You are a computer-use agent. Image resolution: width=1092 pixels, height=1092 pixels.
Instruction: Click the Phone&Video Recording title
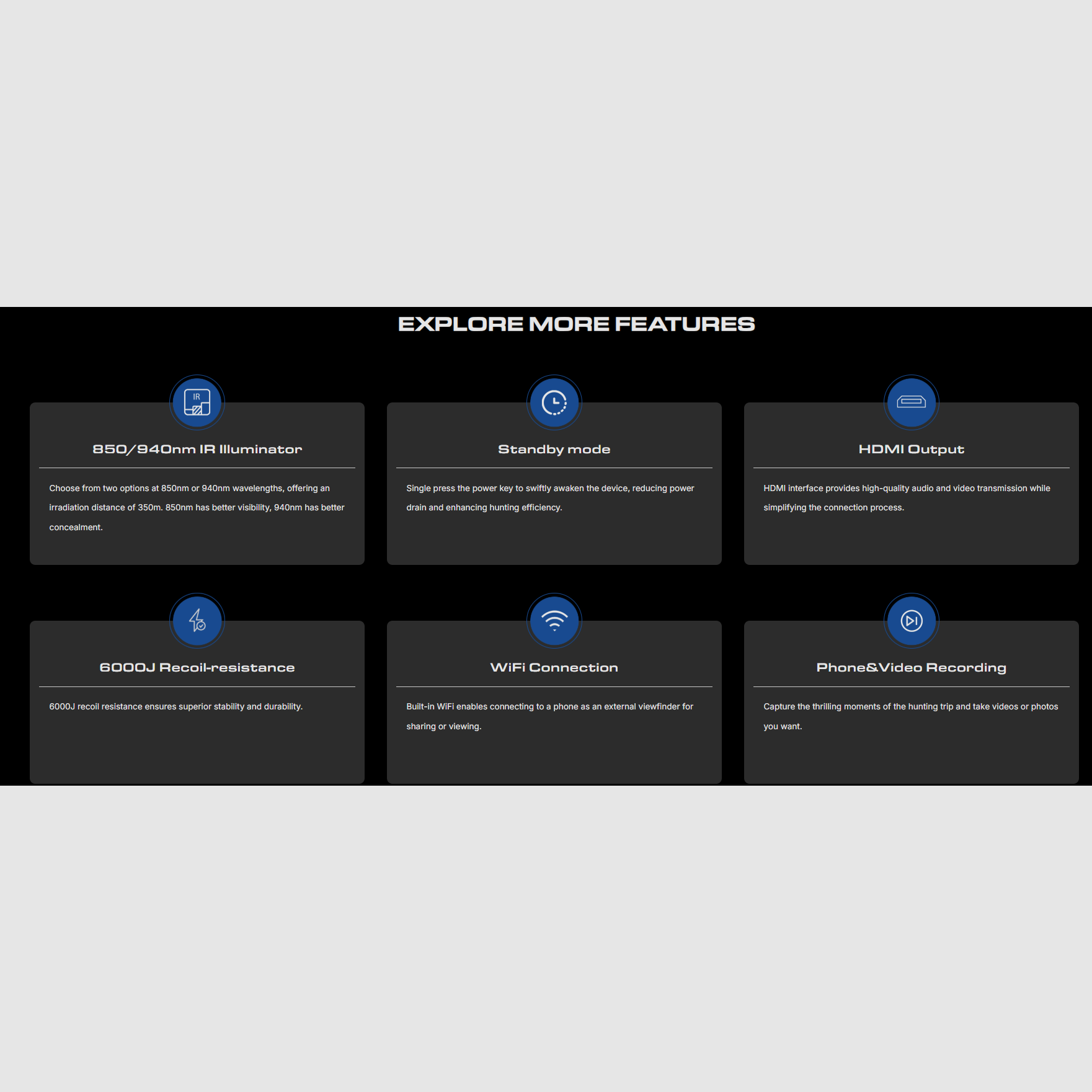[912, 668]
